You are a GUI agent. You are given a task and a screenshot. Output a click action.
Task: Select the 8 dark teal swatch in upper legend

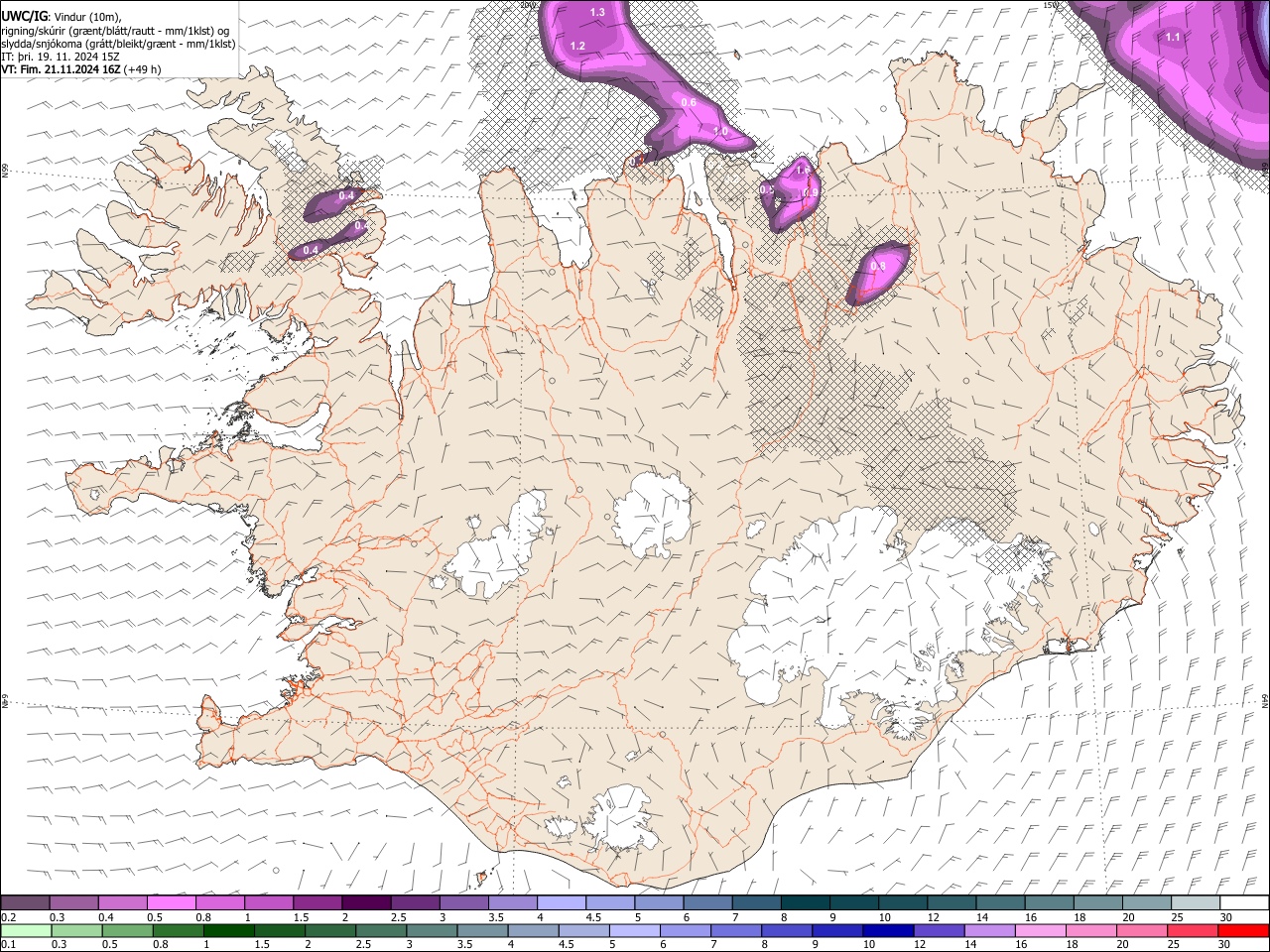[x=805, y=902]
